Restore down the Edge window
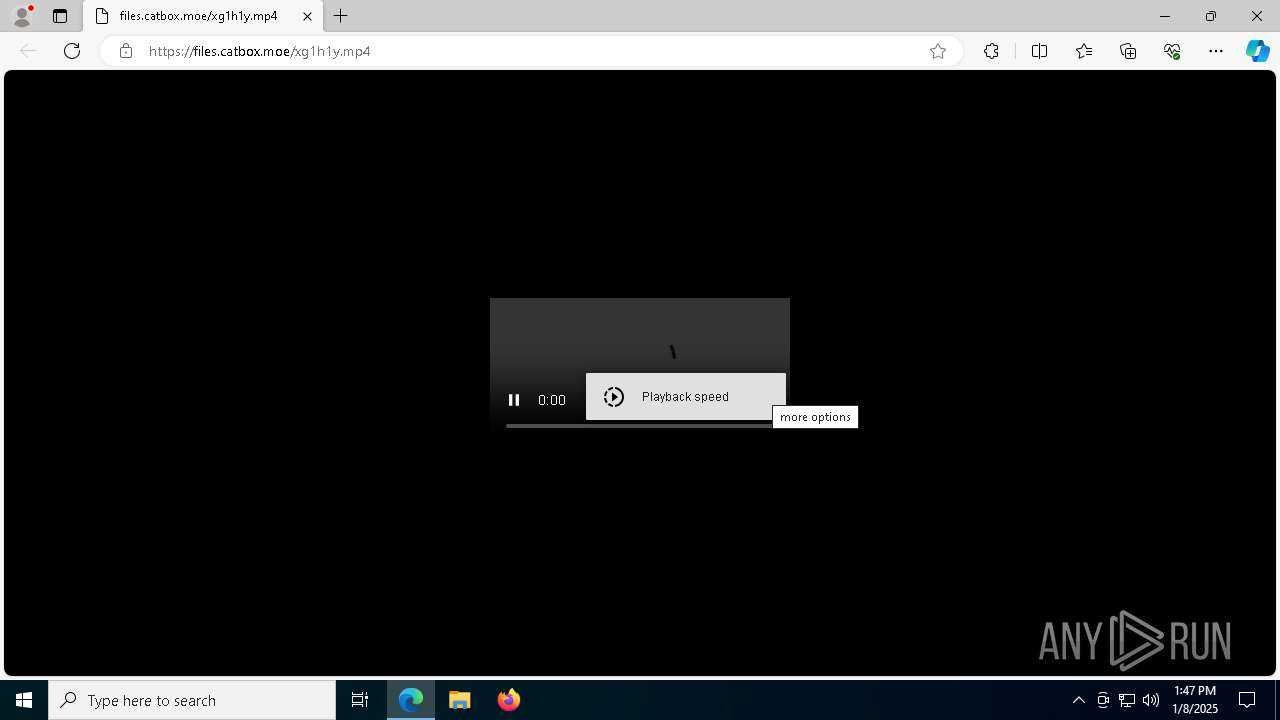The image size is (1280, 720). coord(1211,16)
